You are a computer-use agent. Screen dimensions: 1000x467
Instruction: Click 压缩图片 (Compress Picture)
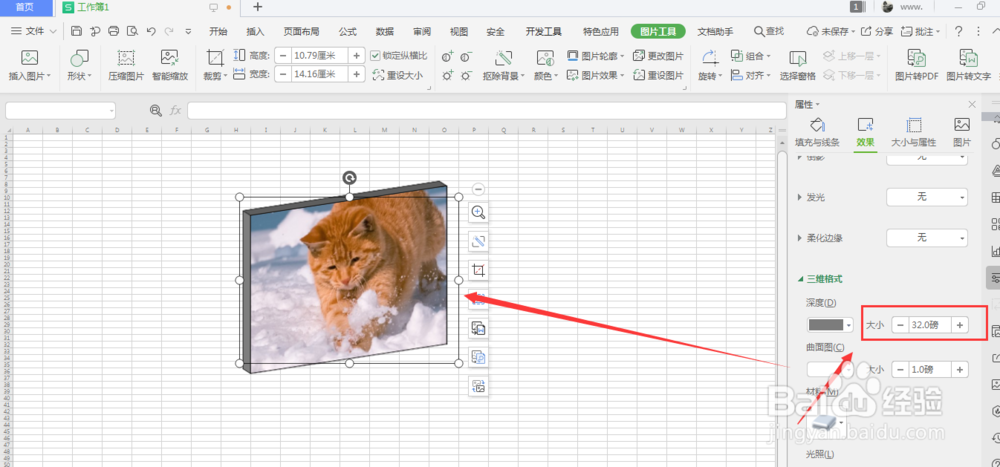[x=126, y=65]
